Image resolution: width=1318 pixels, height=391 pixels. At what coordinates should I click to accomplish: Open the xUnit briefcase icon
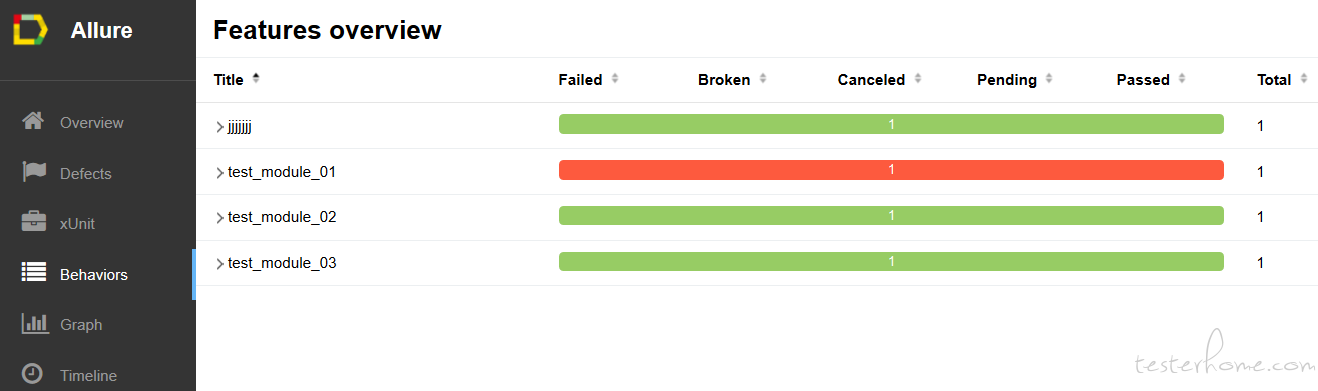pos(33,223)
